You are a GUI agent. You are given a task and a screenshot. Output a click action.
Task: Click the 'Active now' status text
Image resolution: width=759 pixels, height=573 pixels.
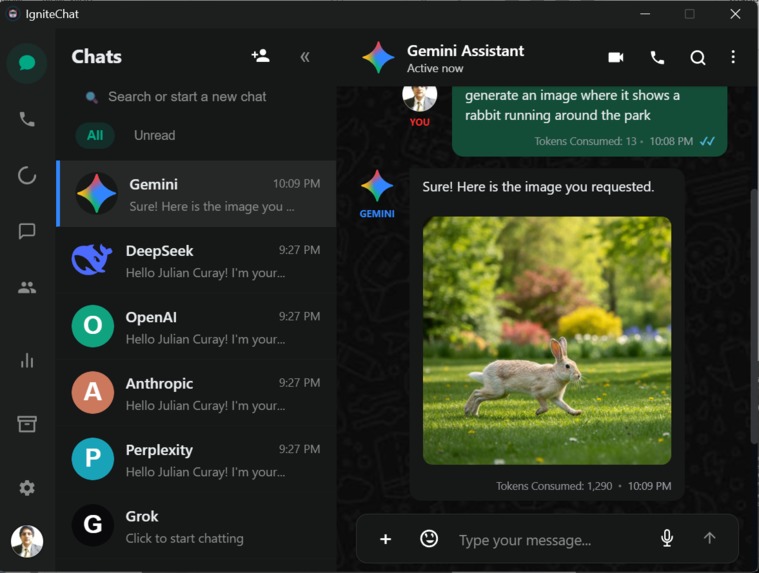pyautogui.click(x=435, y=69)
